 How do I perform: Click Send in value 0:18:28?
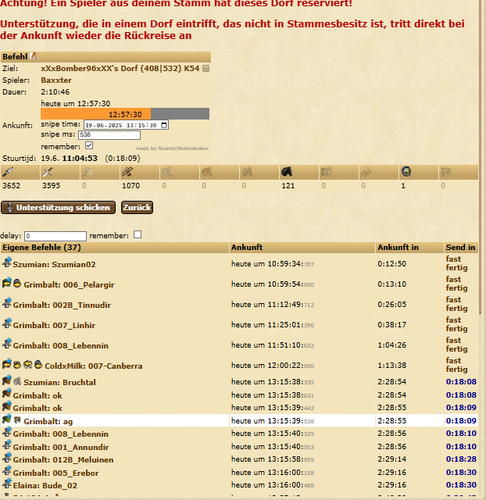[x=461, y=459]
